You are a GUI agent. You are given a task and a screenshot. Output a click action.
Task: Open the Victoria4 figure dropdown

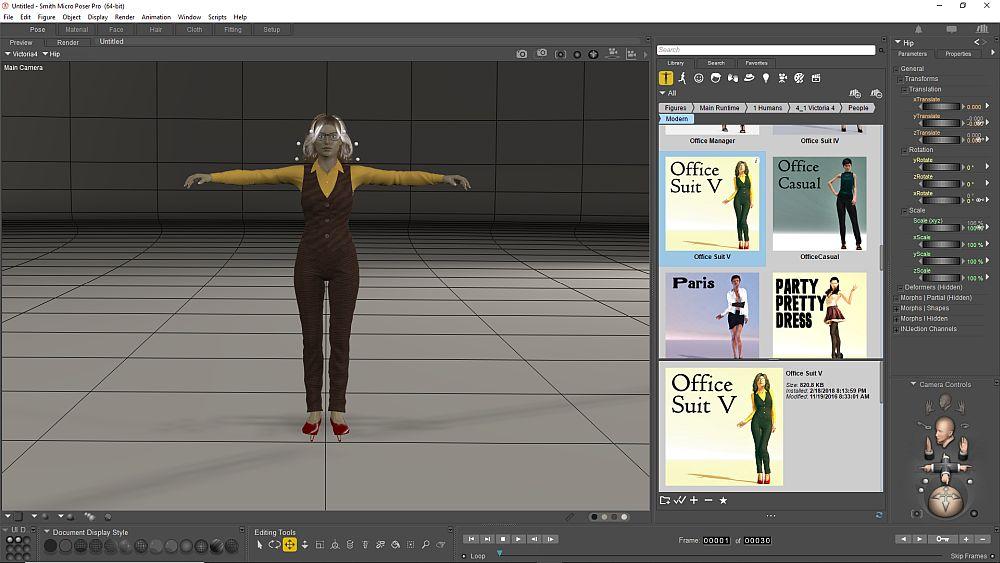pyautogui.click(x=22, y=54)
